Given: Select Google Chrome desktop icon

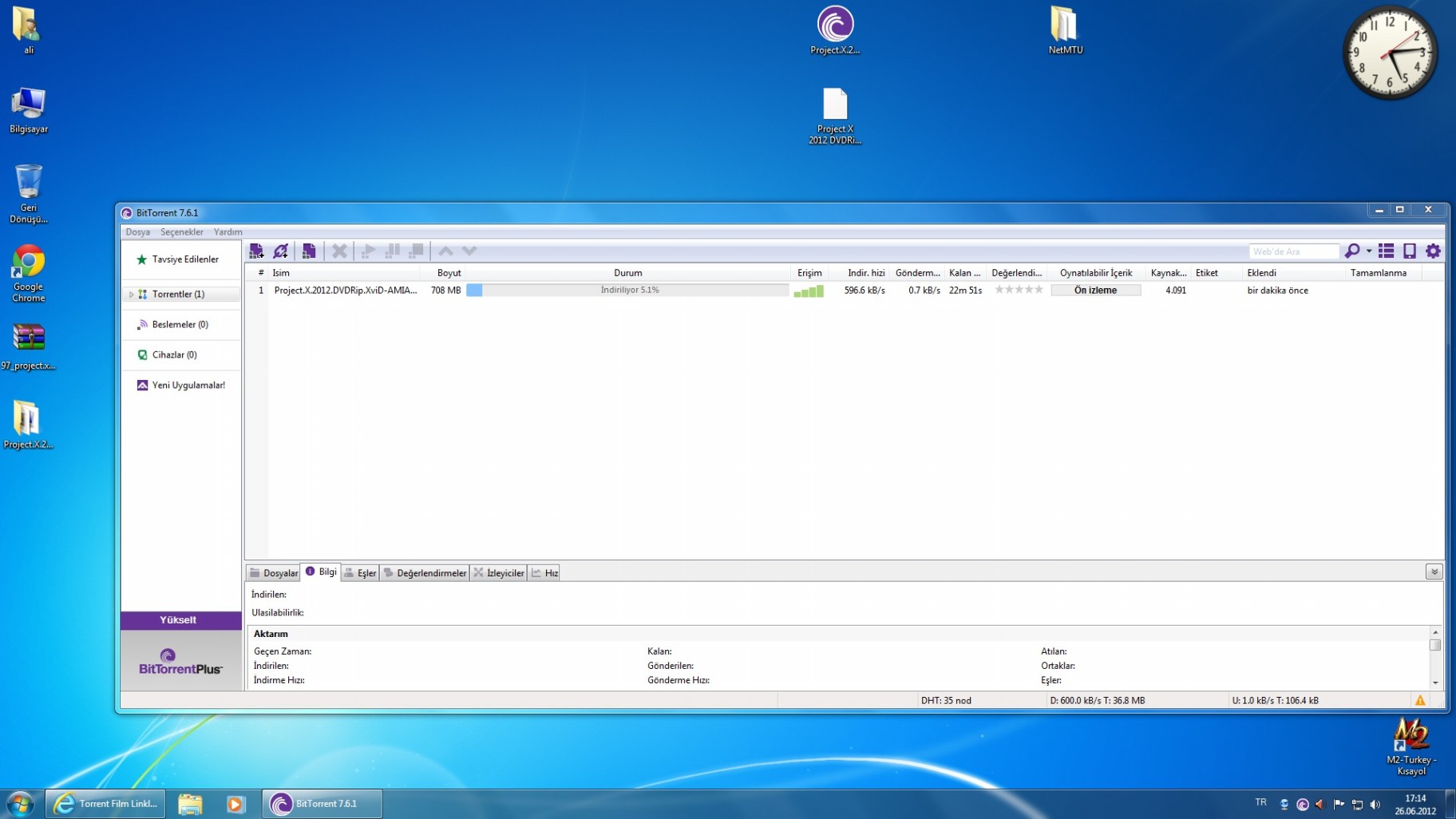Looking at the screenshot, I should [29, 273].
